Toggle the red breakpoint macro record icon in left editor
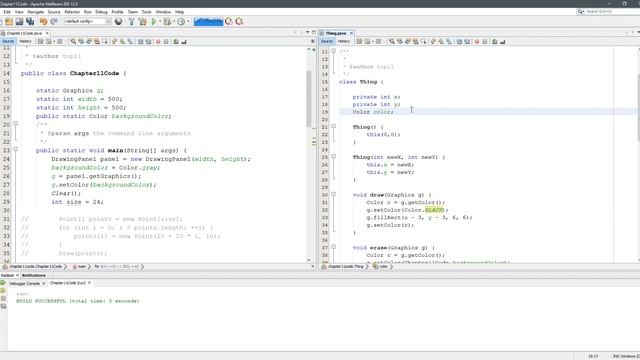This screenshot has width=640, height=360. click(158, 41)
